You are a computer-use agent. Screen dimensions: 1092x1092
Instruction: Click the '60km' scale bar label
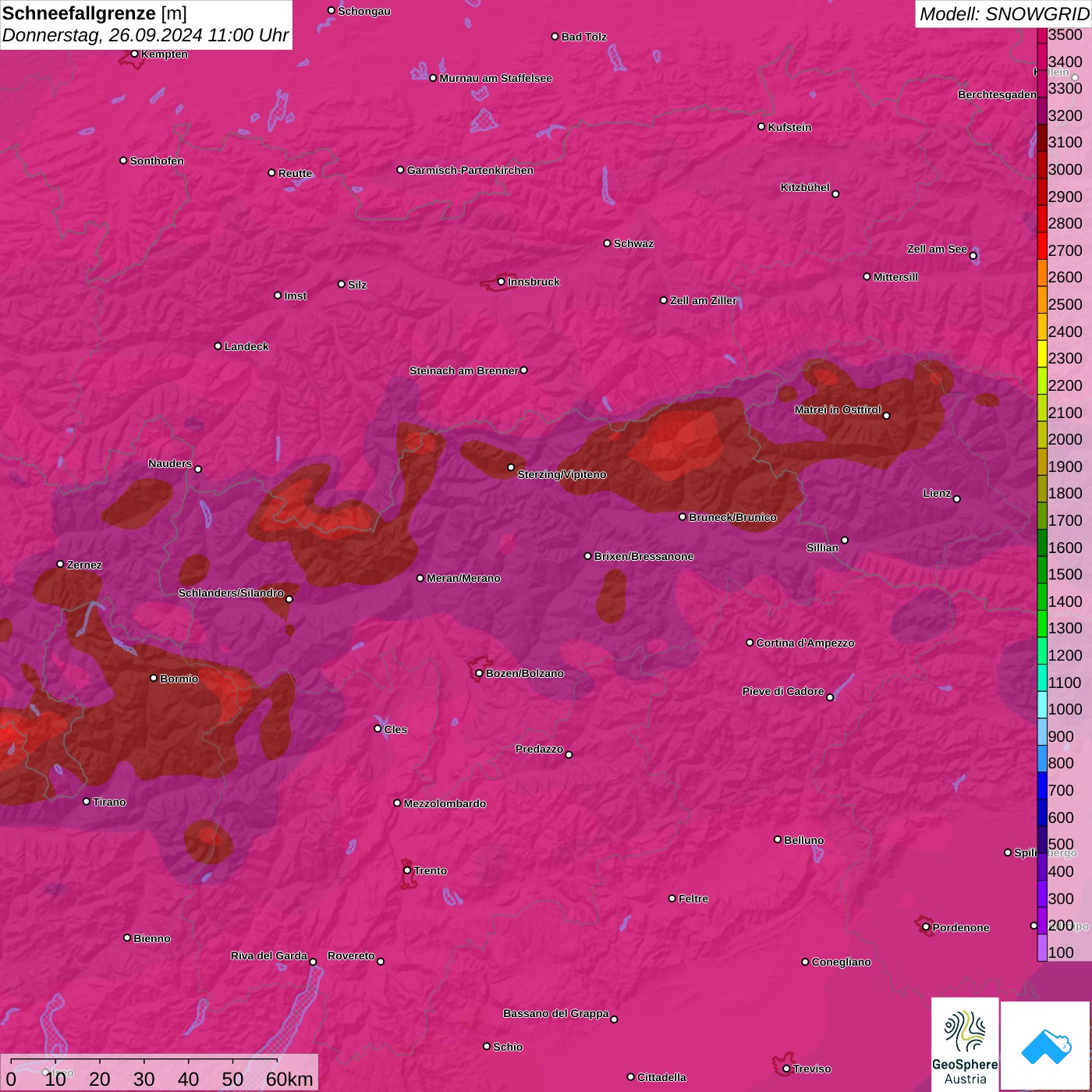(289, 1079)
